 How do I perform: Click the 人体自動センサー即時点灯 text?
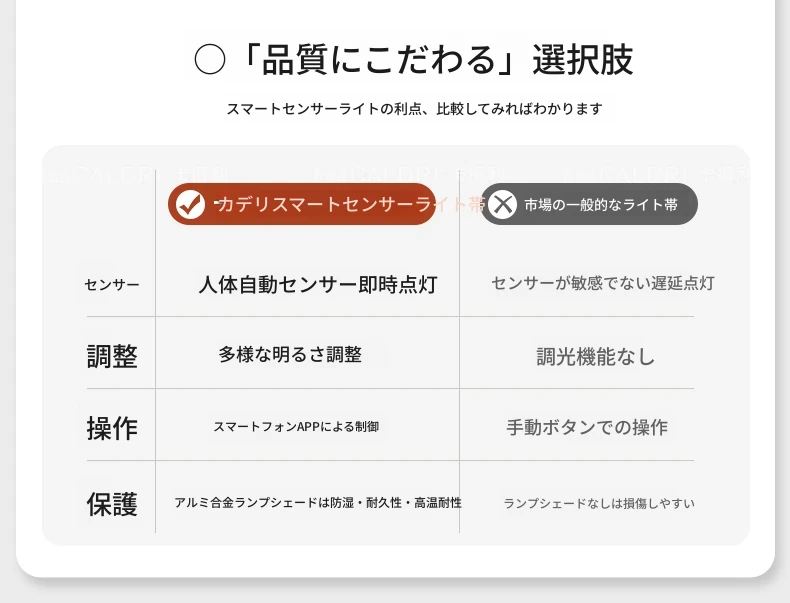pos(318,284)
